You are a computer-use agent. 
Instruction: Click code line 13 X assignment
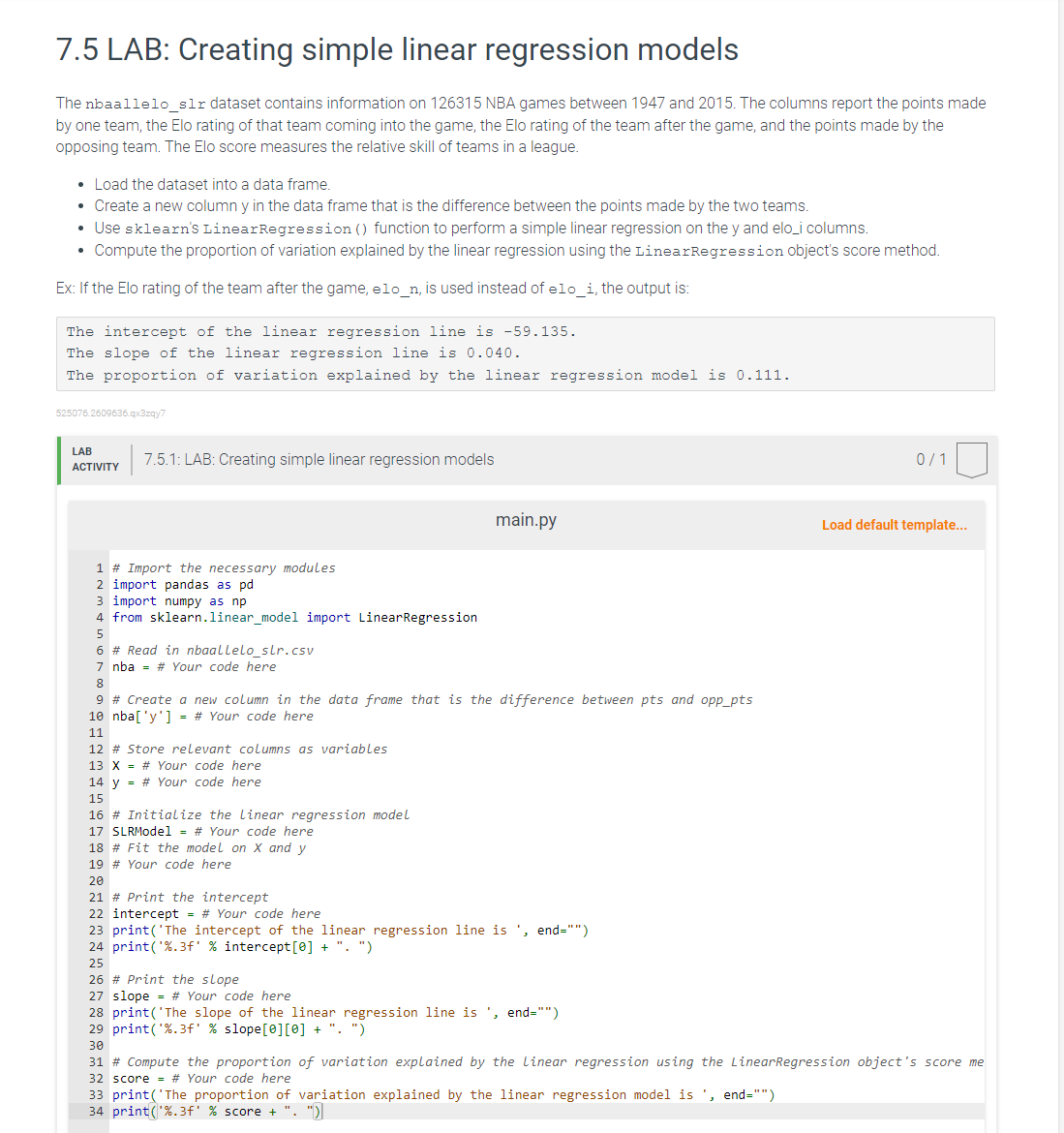pos(186,765)
